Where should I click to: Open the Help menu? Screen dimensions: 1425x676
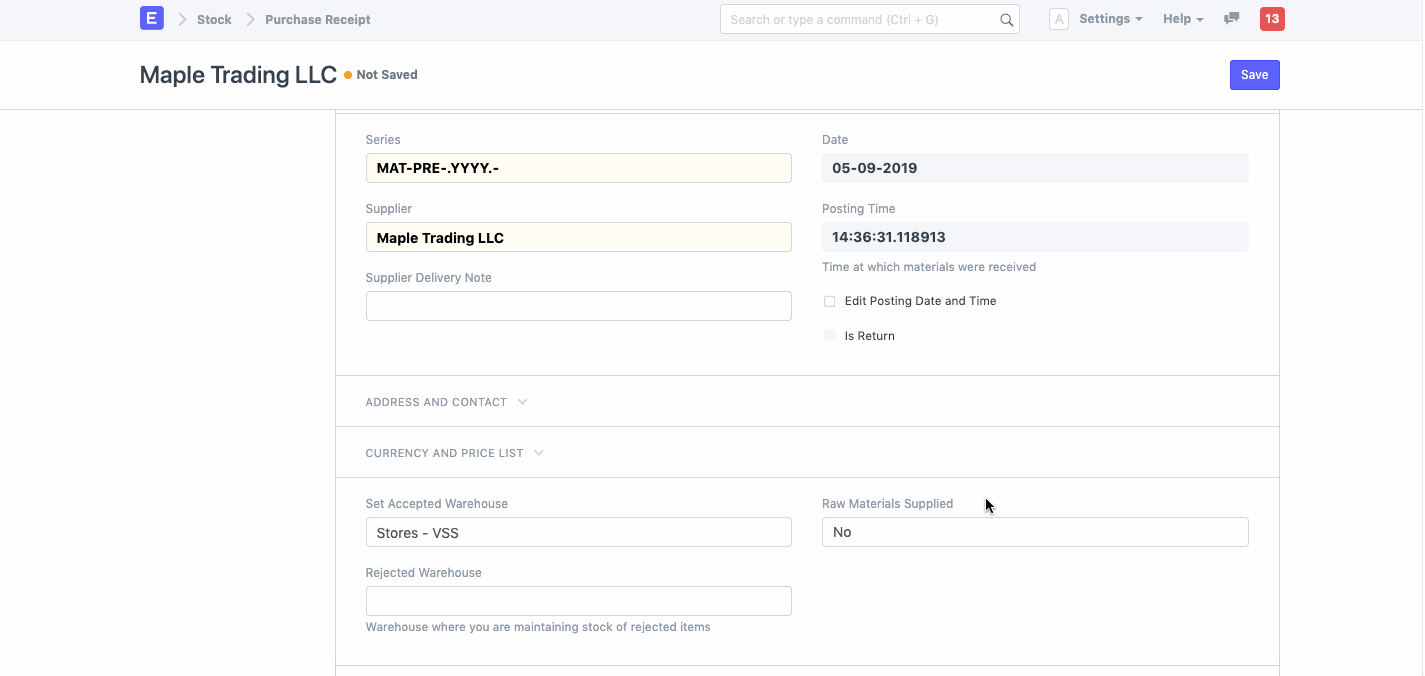pos(1182,19)
